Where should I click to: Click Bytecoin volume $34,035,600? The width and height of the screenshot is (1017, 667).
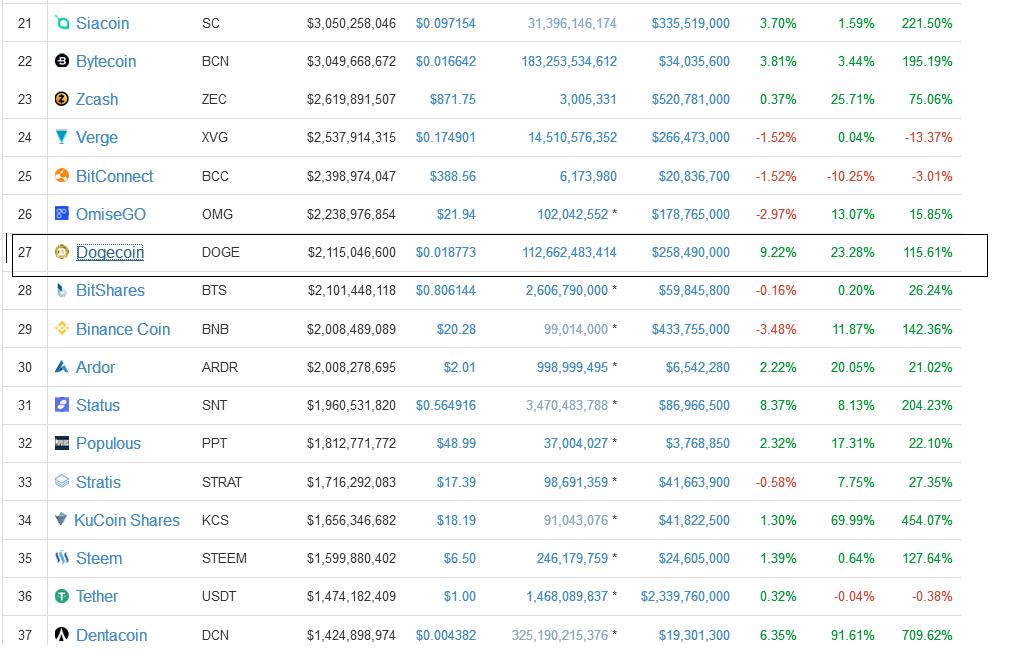[x=694, y=62]
